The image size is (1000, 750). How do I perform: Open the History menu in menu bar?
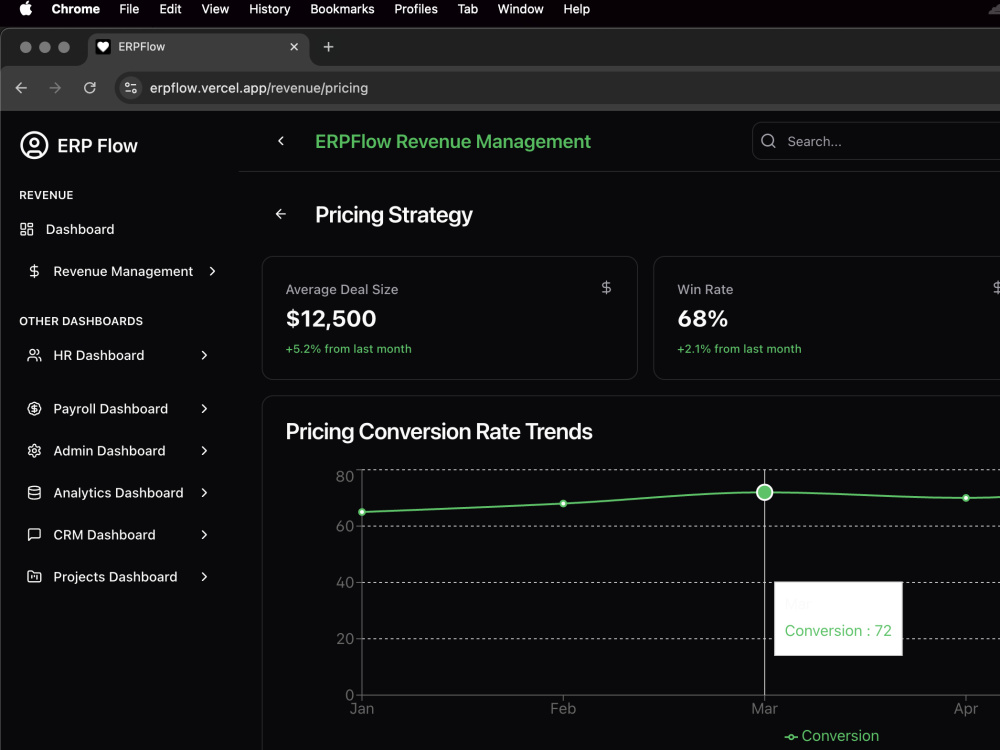point(270,9)
